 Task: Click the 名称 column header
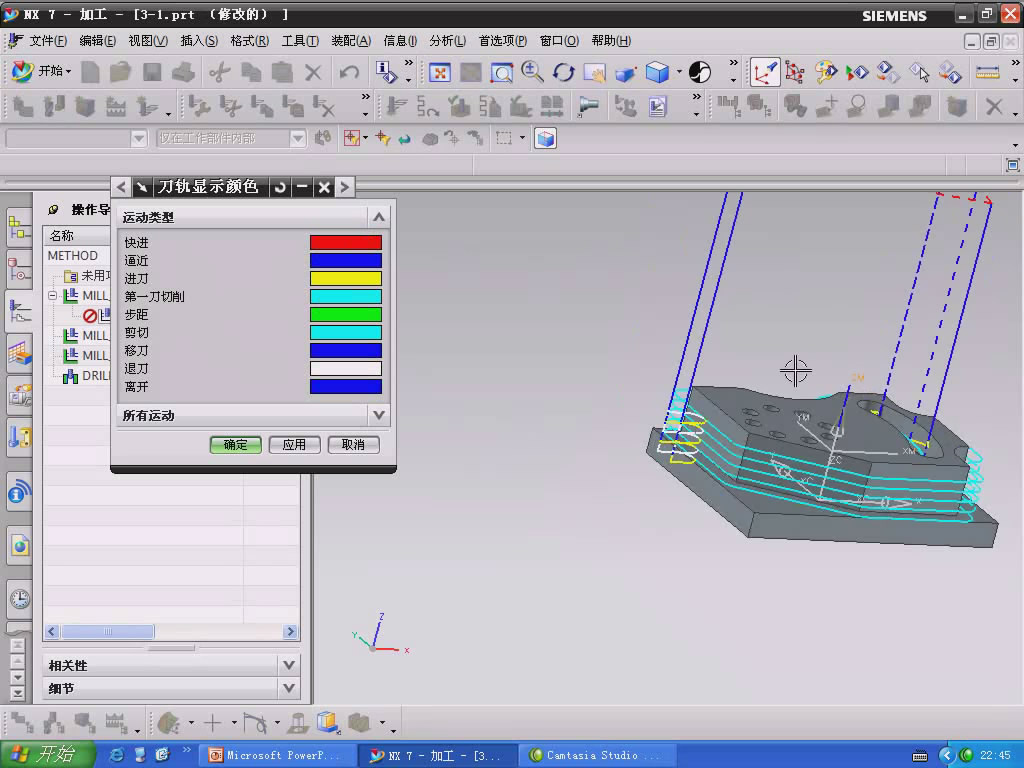click(77, 235)
